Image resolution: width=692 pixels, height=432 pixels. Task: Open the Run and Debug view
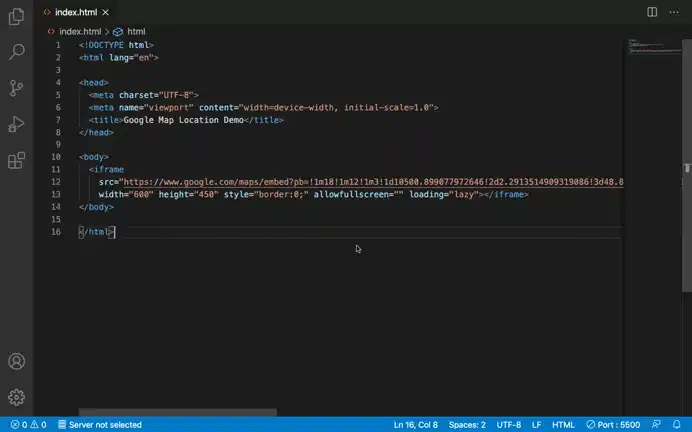pos(16,124)
